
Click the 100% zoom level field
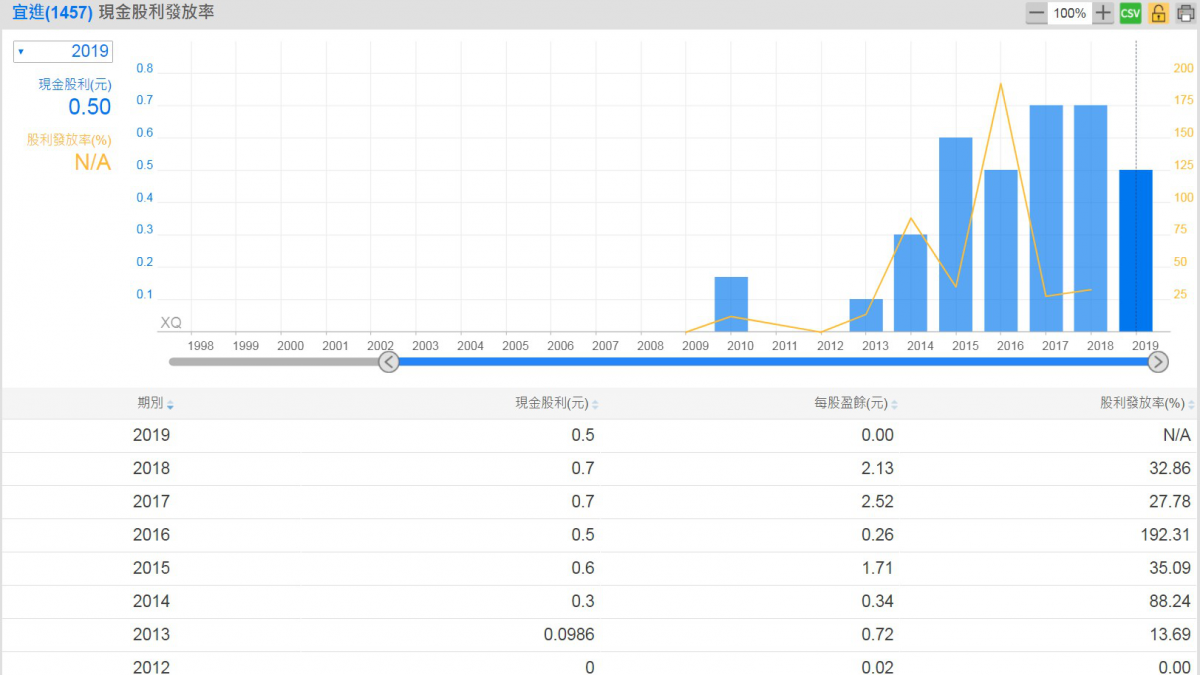(x=1069, y=13)
